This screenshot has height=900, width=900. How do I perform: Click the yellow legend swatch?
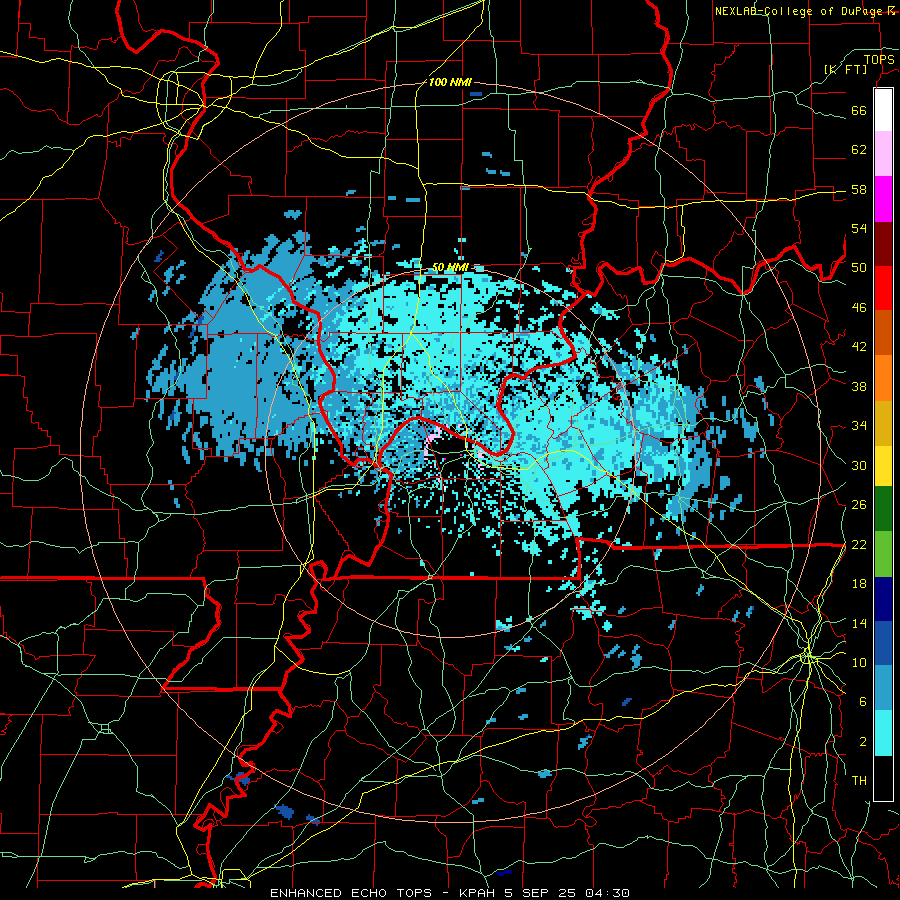click(x=883, y=466)
